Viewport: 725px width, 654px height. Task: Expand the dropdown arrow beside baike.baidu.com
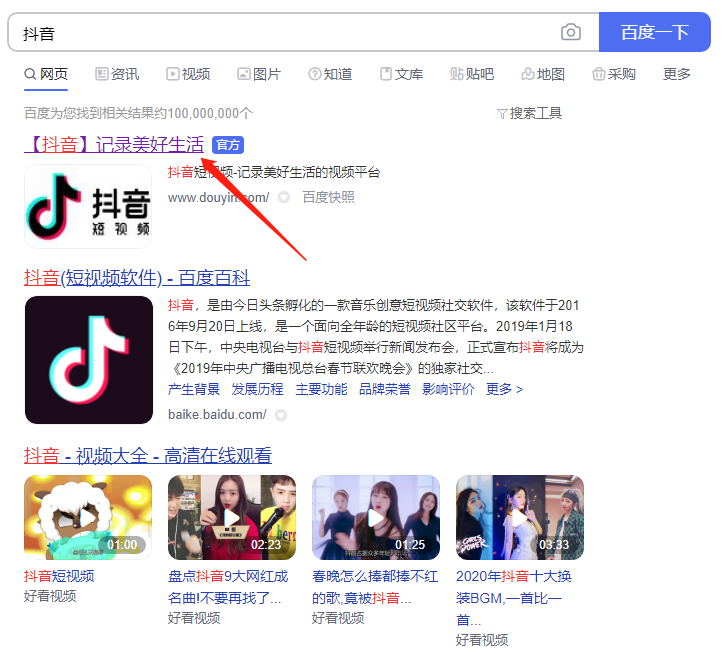[x=281, y=415]
